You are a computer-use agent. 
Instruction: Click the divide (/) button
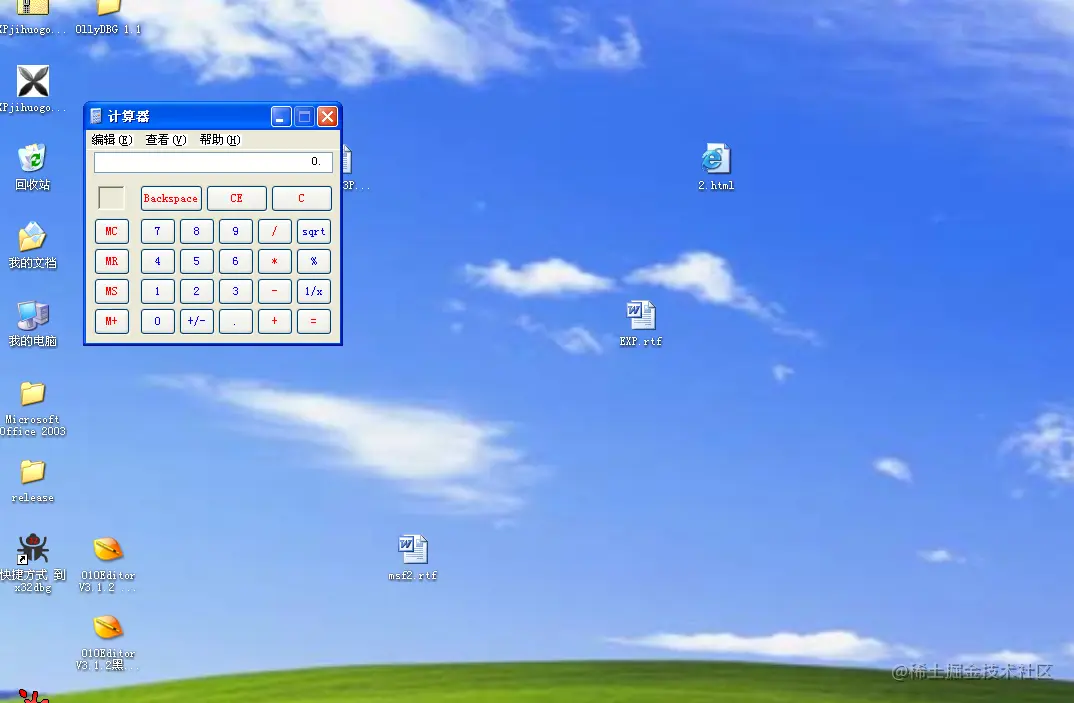(x=275, y=232)
